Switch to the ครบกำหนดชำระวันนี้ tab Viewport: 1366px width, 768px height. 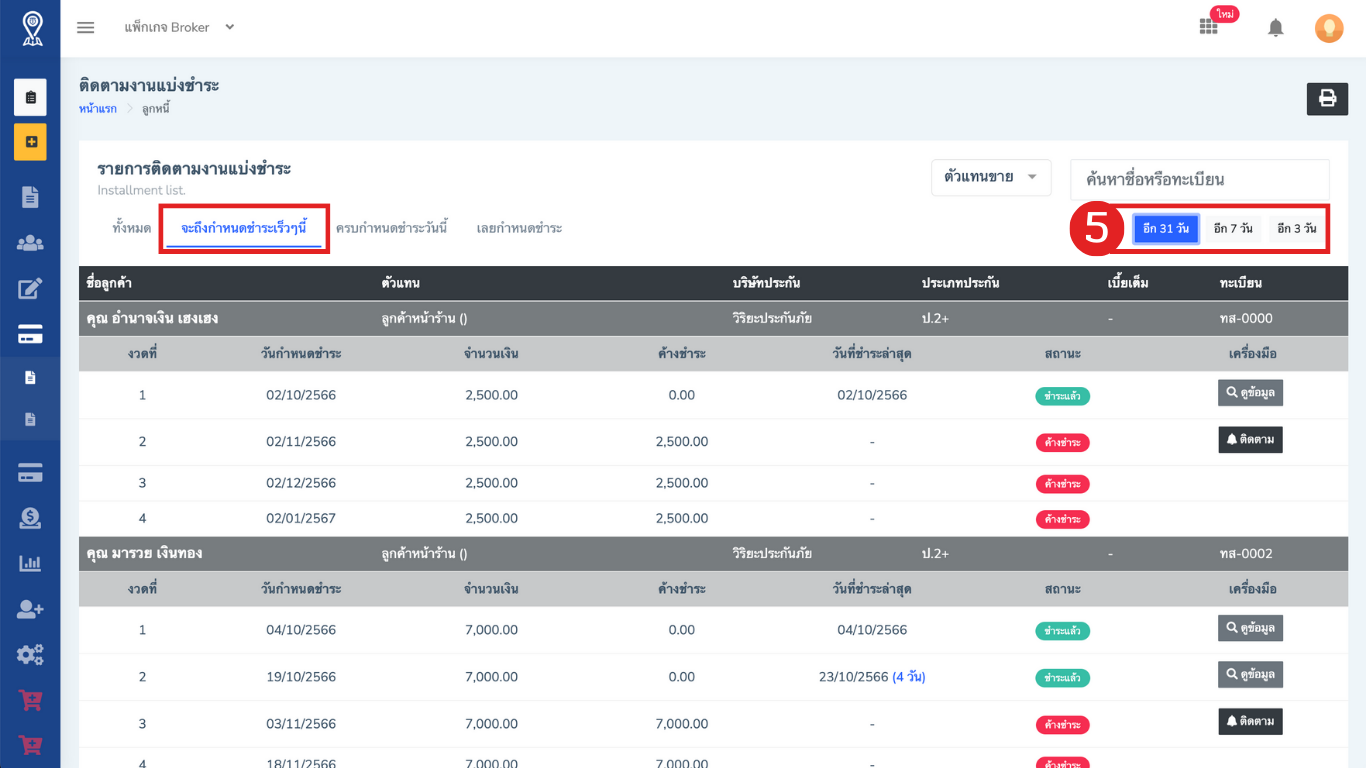pos(392,228)
